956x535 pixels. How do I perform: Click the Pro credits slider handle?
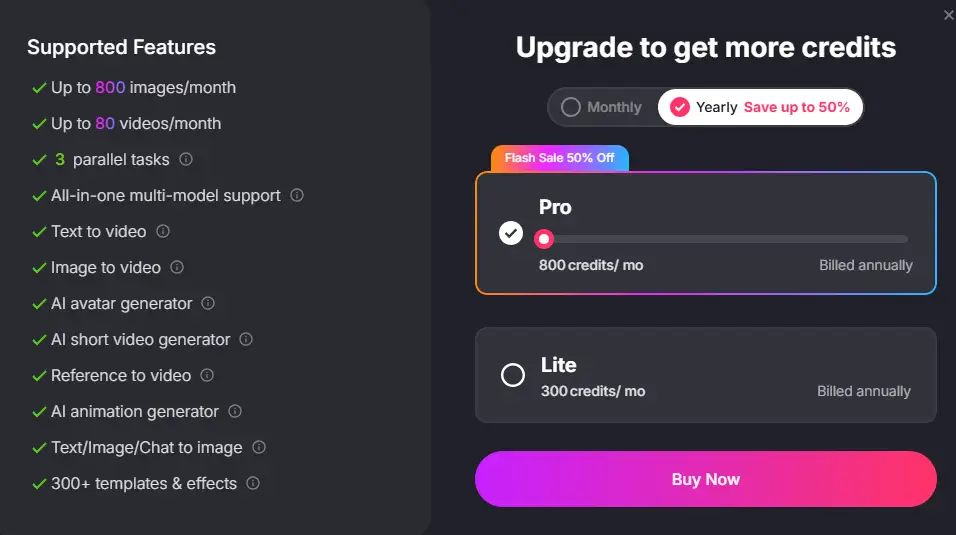tap(543, 239)
